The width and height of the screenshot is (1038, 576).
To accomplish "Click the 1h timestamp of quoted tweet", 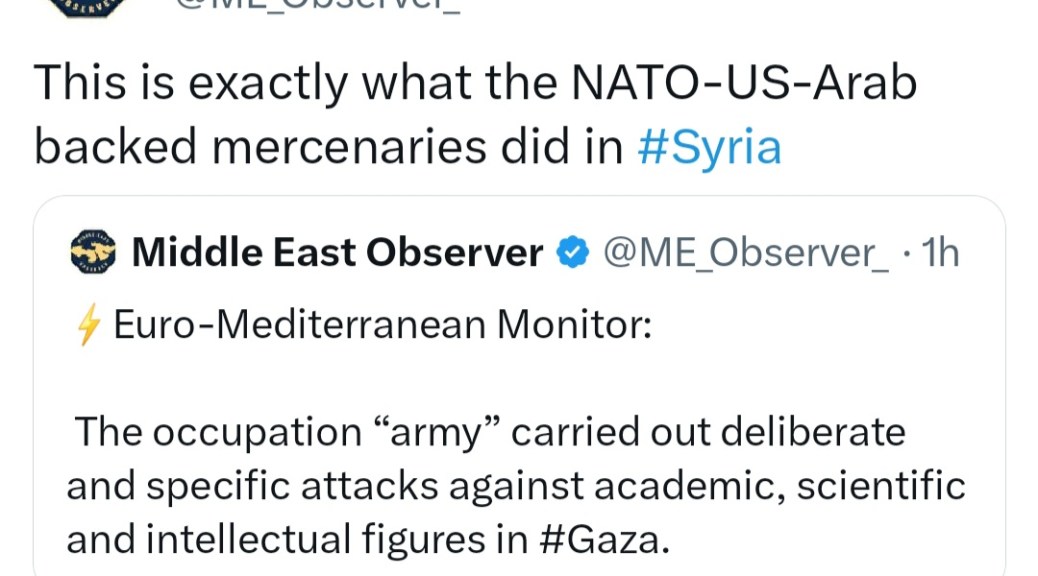I will point(940,254).
